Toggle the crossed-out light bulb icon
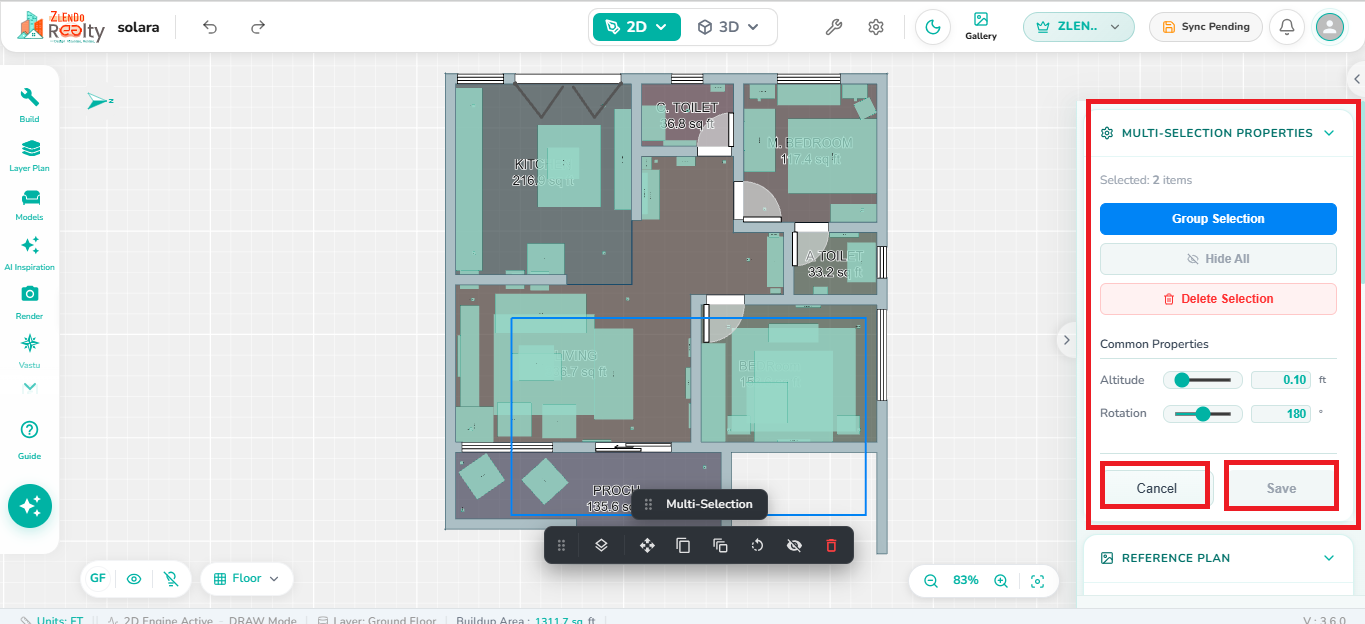Screen dimensions: 1365x624 [171, 578]
